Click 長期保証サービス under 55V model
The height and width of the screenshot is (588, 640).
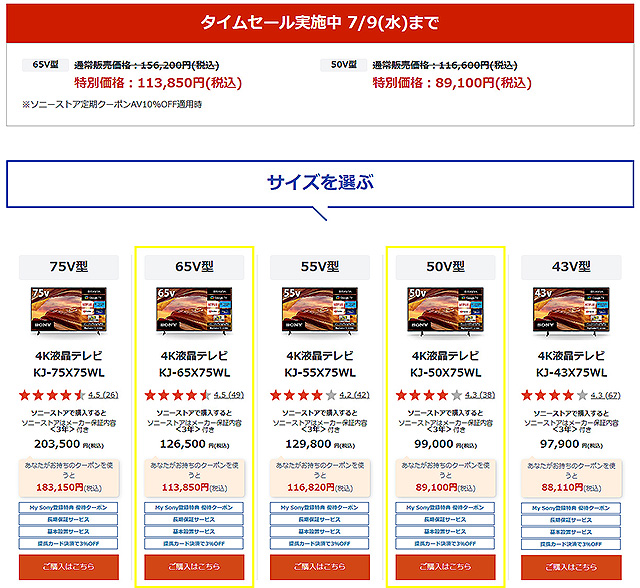click(x=320, y=519)
